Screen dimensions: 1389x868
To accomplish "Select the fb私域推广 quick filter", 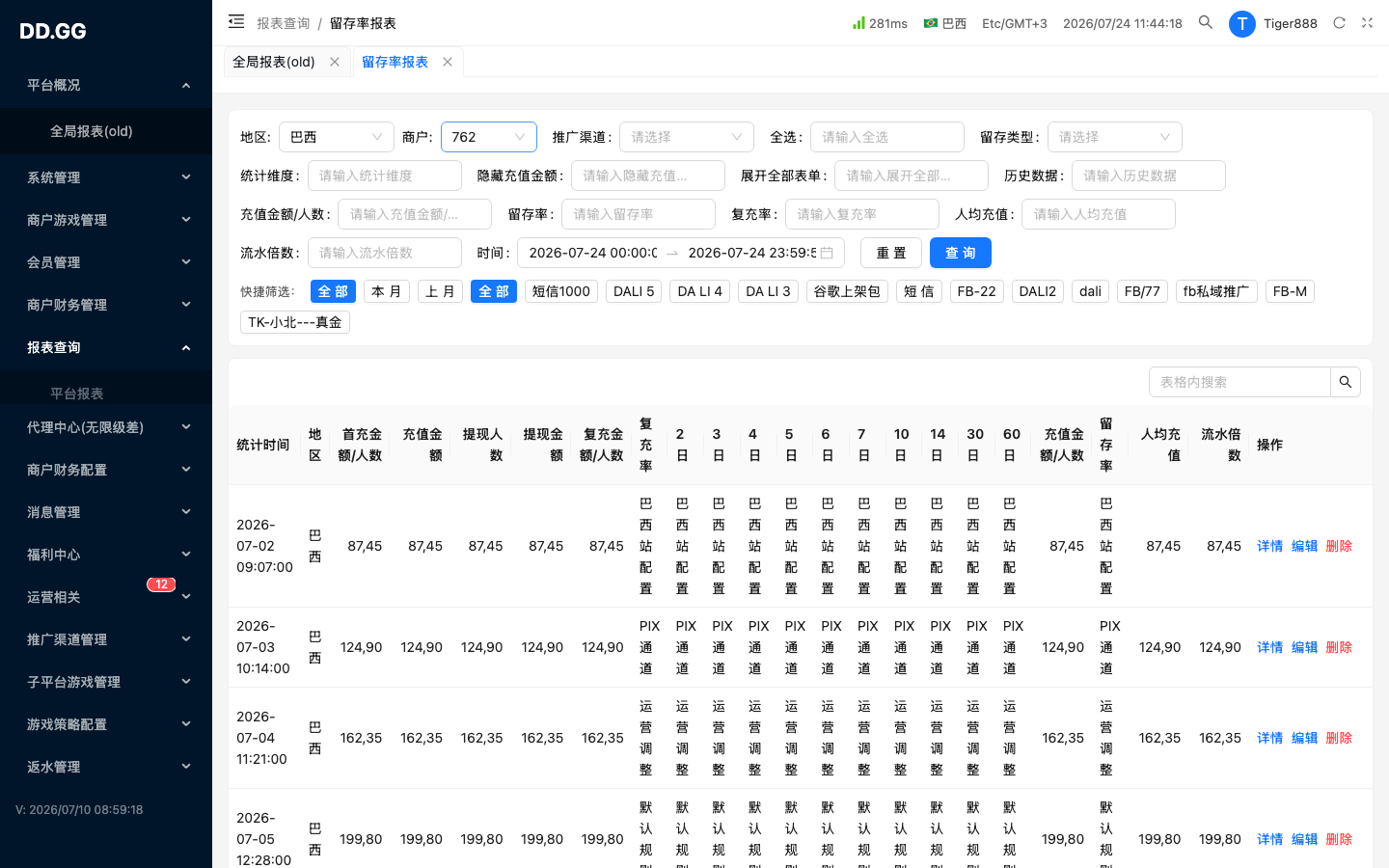I will pos(1216,291).
